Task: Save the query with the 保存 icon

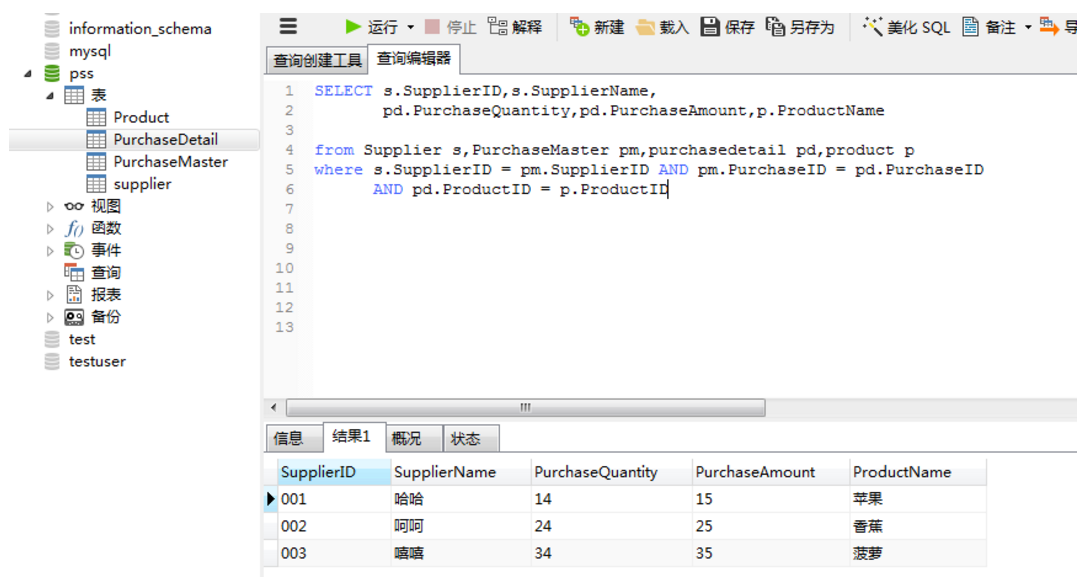Action: click(x=727, y=26)
